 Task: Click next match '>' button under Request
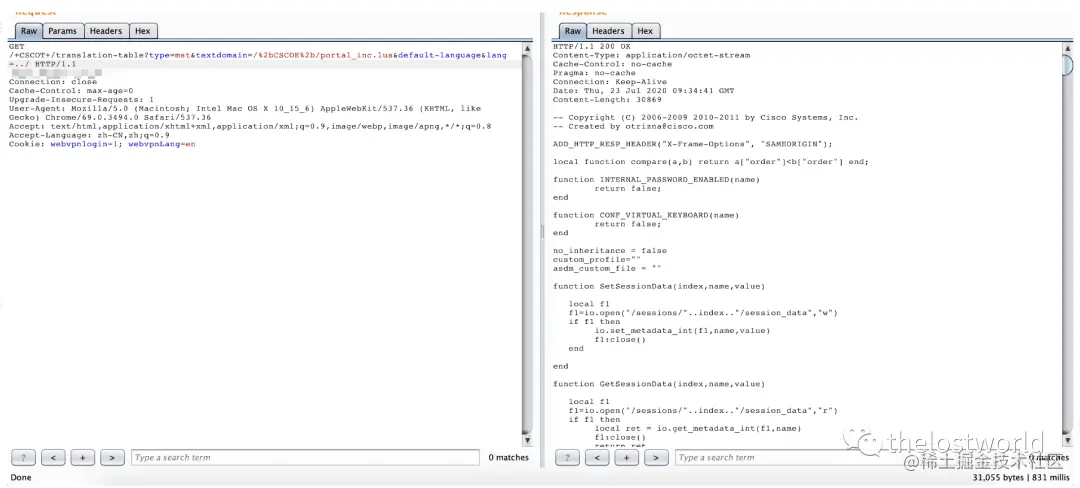click(x=112, y=458)
